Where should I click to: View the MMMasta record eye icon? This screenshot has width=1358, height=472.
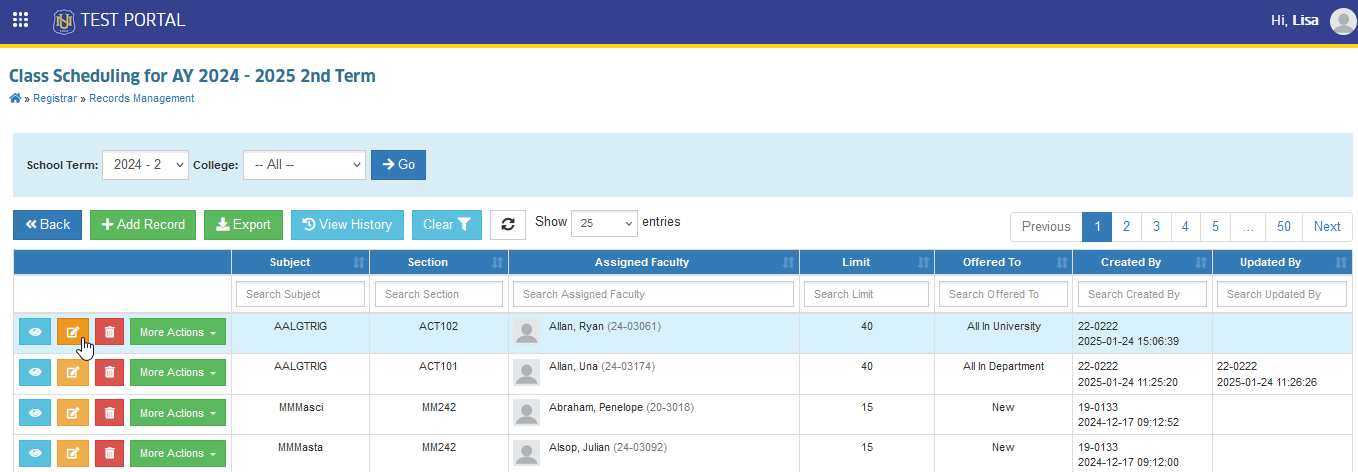point(35,453)
